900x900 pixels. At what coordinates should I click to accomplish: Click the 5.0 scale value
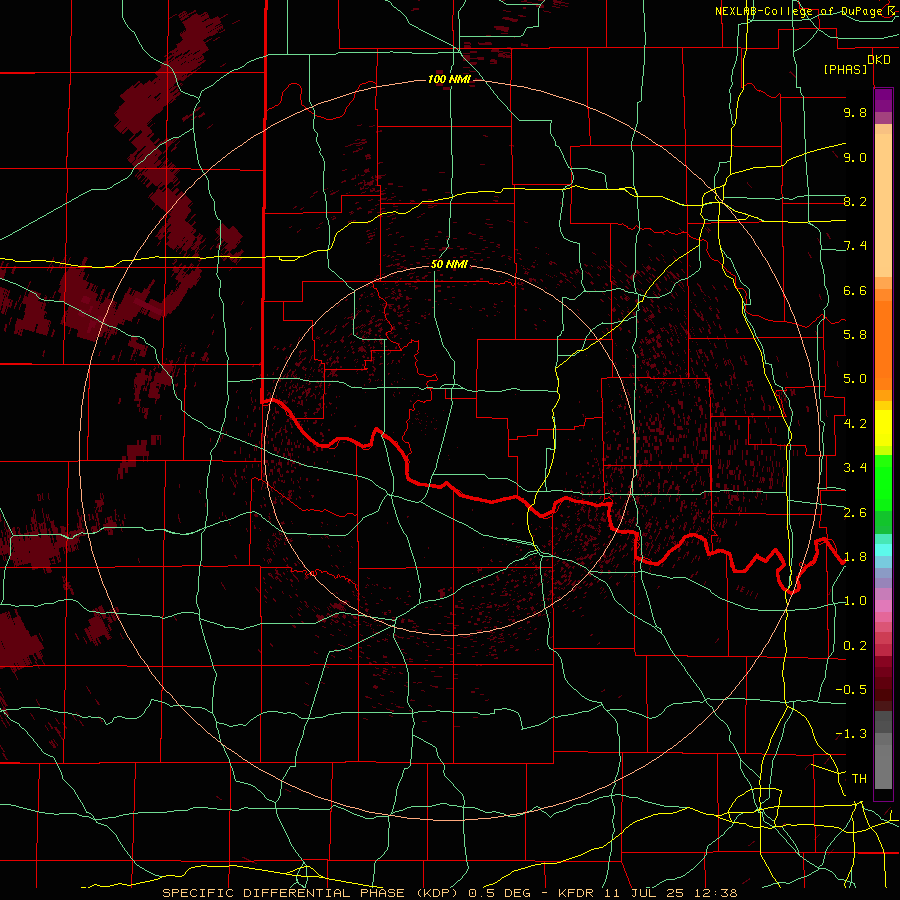pyautogui.click(x=855, y=379)
